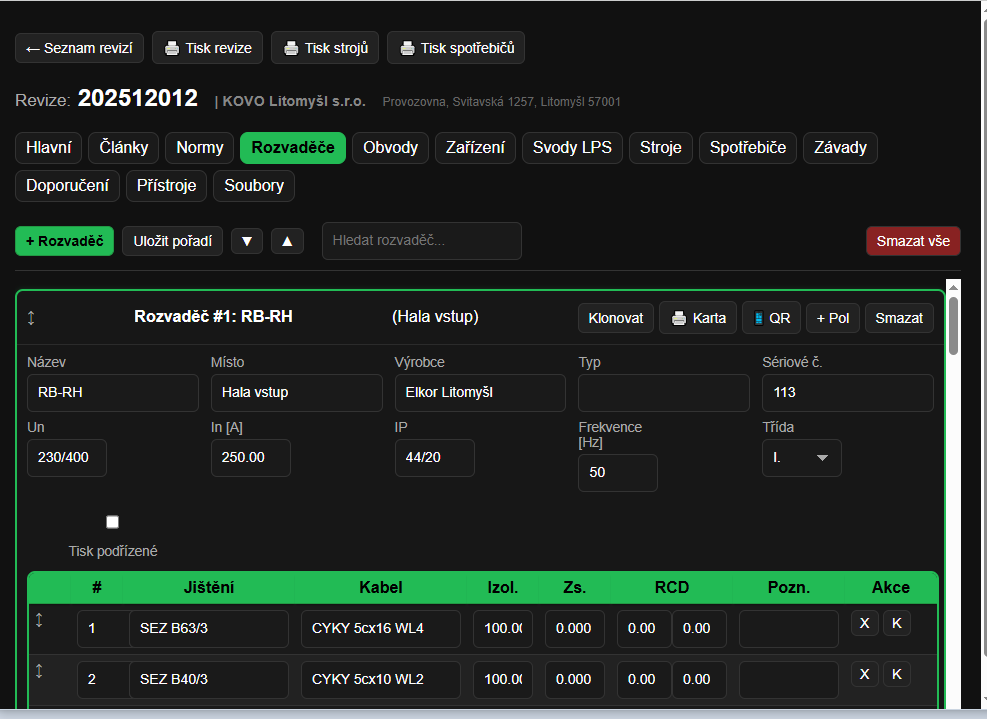Click the vertical scrollbar of the switchboard list
The width and height of the screenshot is (987, 719).
click(953, 326)
